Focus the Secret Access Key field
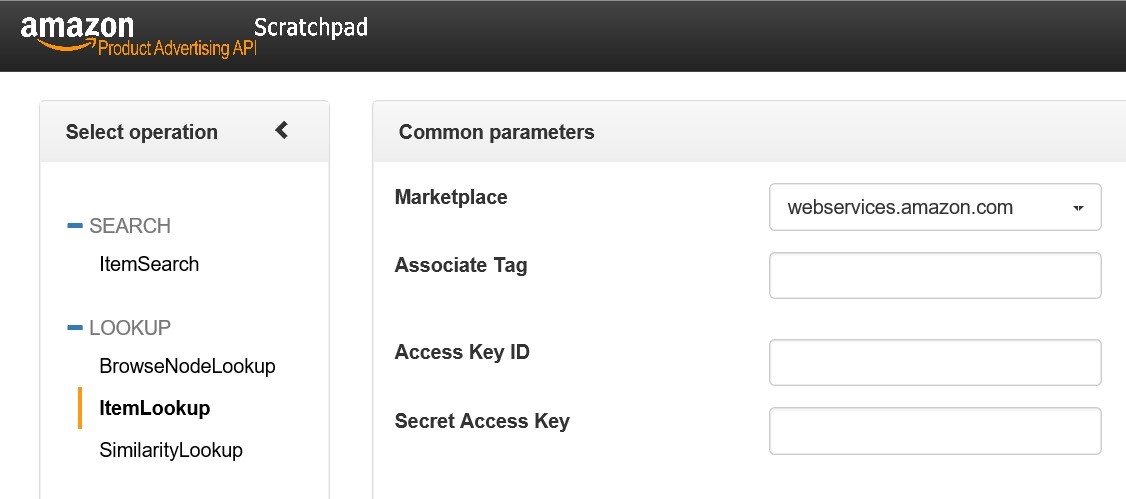The image size is (1126, 499). coord(934,430)
